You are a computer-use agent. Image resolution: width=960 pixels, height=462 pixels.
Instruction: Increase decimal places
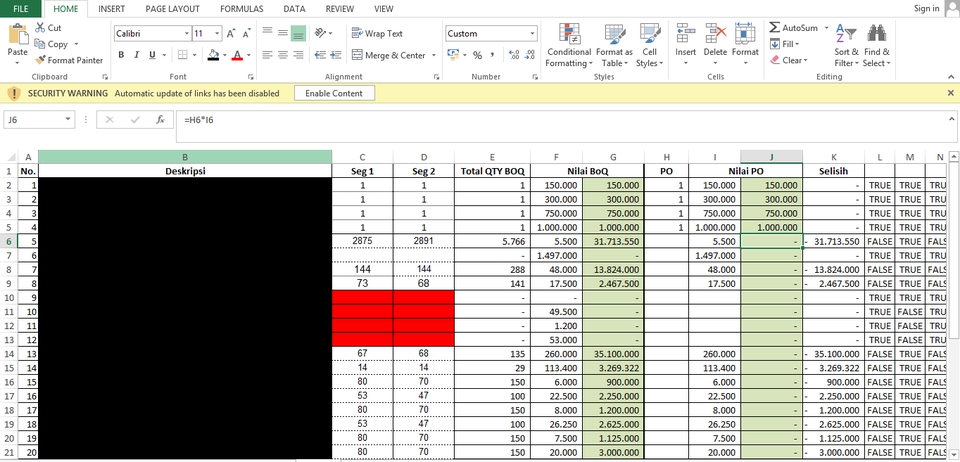(513, 55)
